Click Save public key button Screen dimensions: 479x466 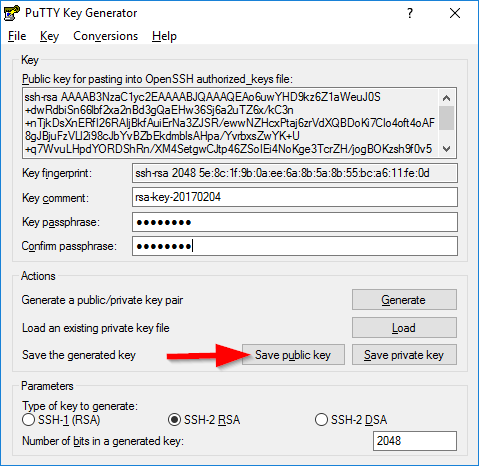pos(293,355)
